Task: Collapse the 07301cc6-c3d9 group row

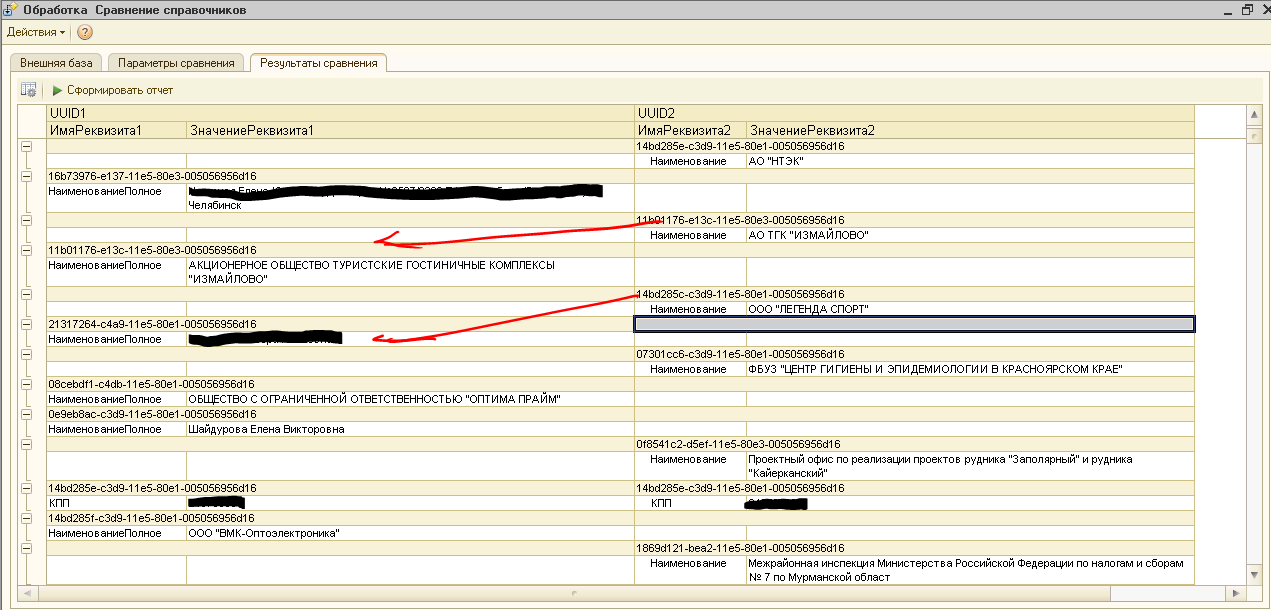Action: pos(26,354)
